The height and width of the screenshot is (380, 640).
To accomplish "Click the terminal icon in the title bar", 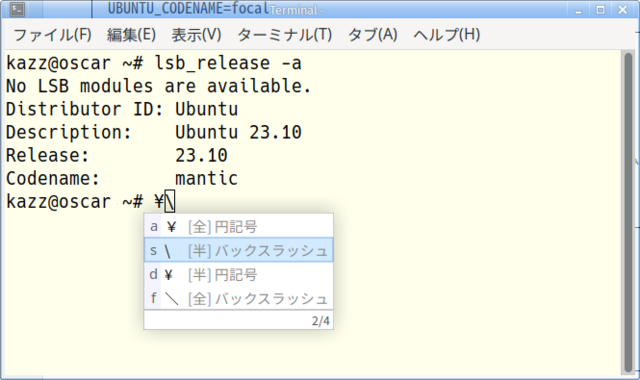I will point(17,9).
